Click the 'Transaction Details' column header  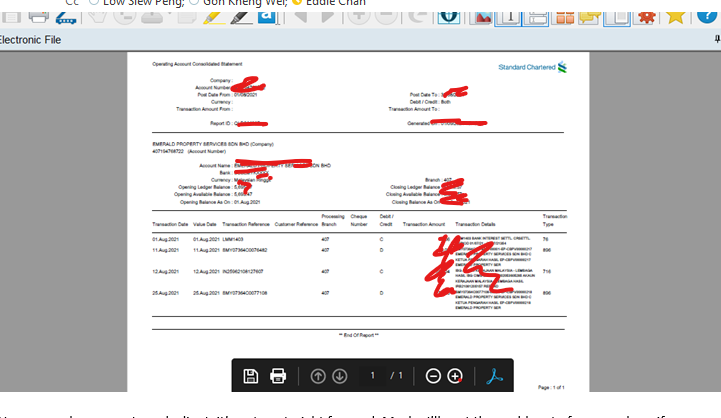pyautogui.click(x=475, y=224)
